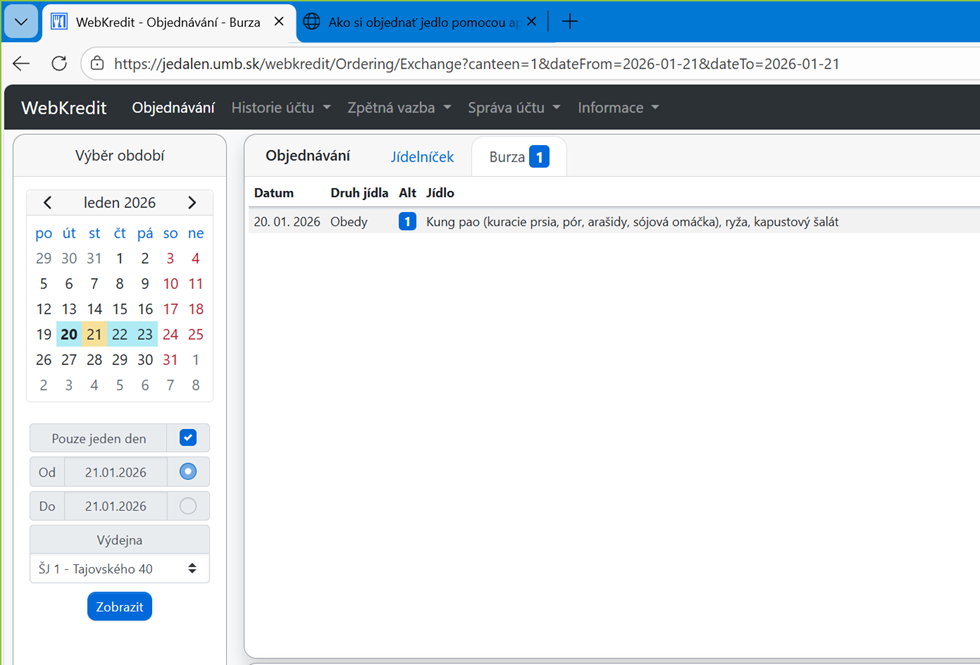Image resolution: width=980 pixels, height=665 pixels.
Task: Go to previous month in calendar
Action: tap(47, 202)
